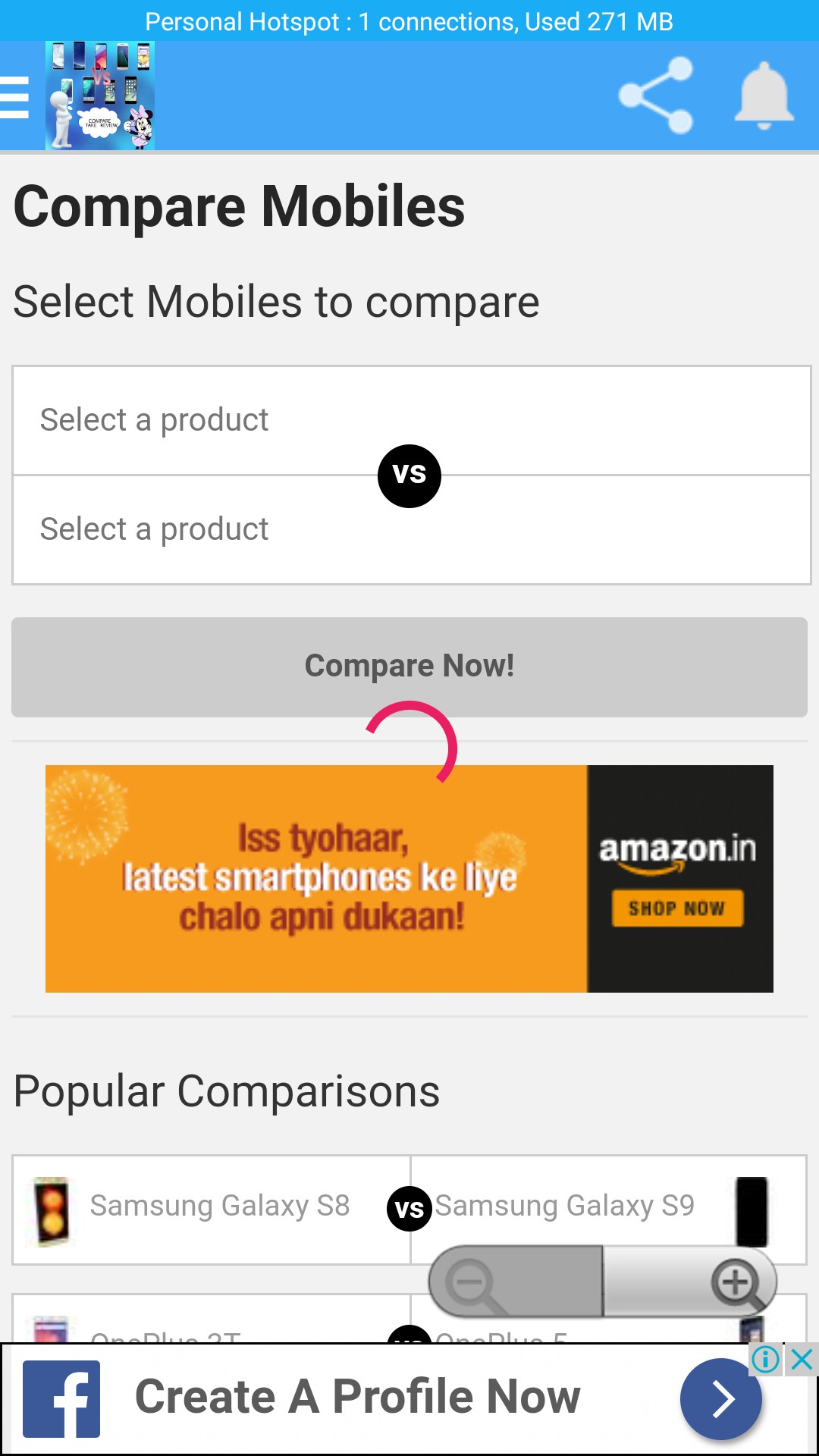The height and width of the screenshot is (1456, 819).
Task: Zoom out with the minus magnifier
Action: coord(472,1282)
